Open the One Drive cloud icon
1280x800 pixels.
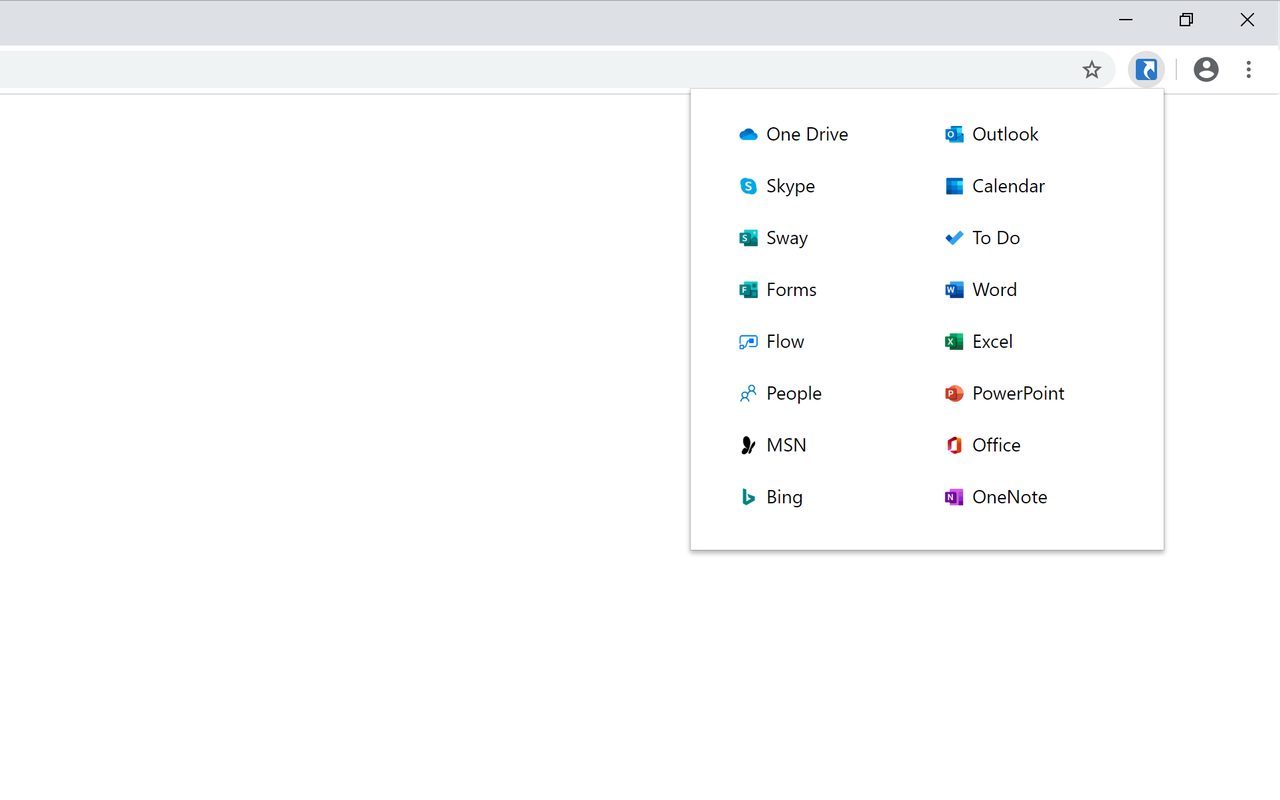pos(748,134)
